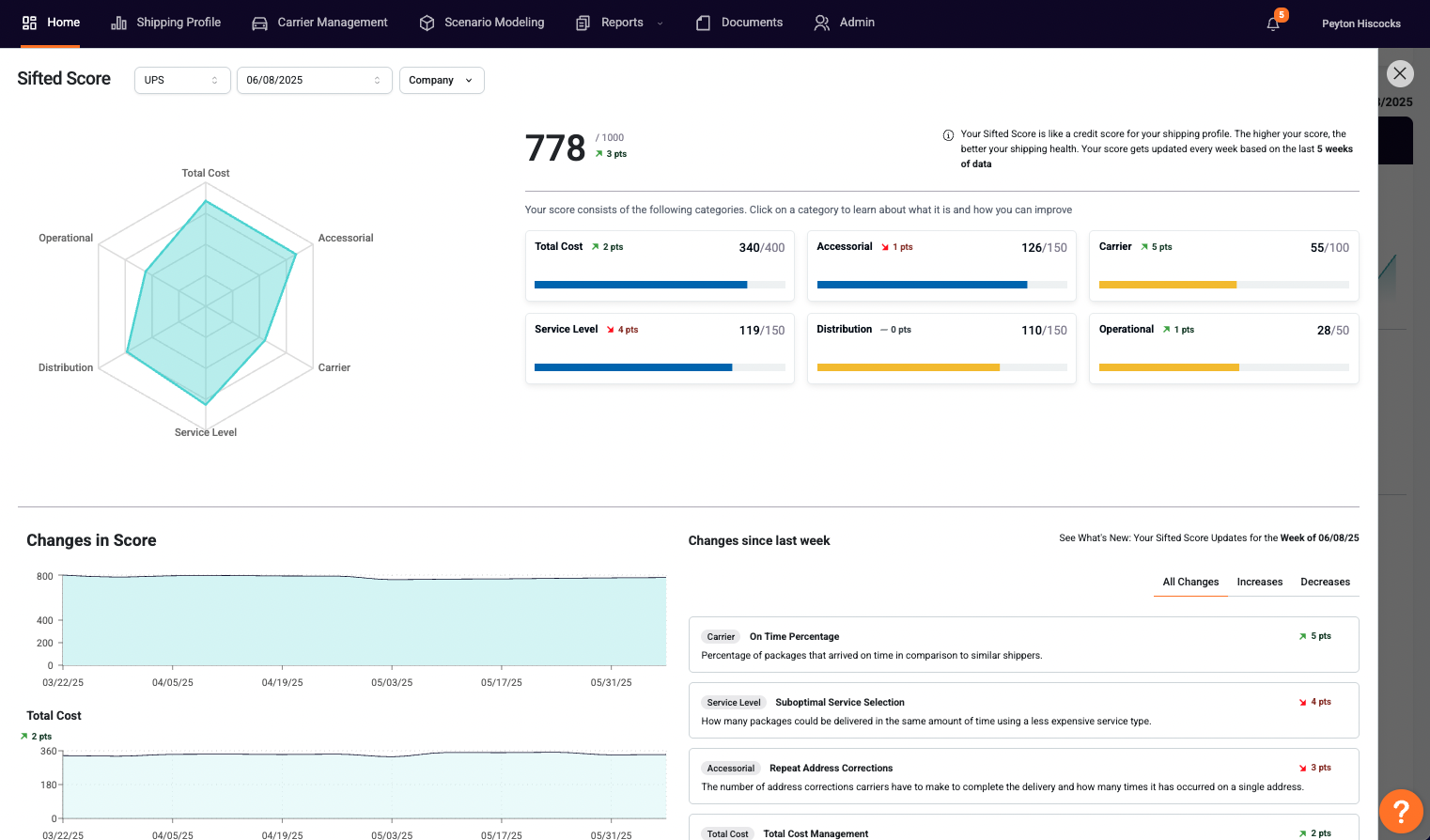The height and width of the screenshot is (840, 1430).
Task: Switch to the Decreases tab
Action: 1325,583
